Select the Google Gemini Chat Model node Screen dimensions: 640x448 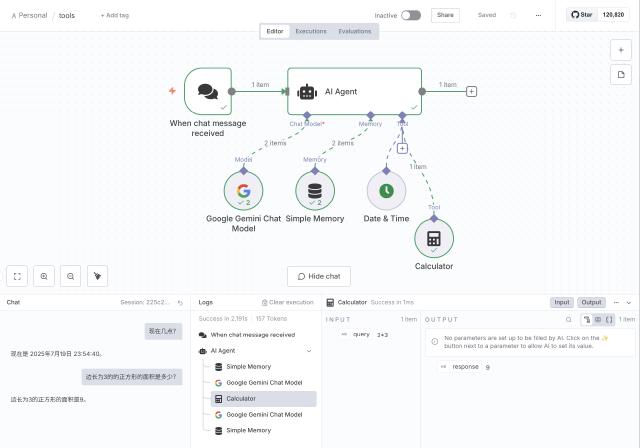pos(243,190)
